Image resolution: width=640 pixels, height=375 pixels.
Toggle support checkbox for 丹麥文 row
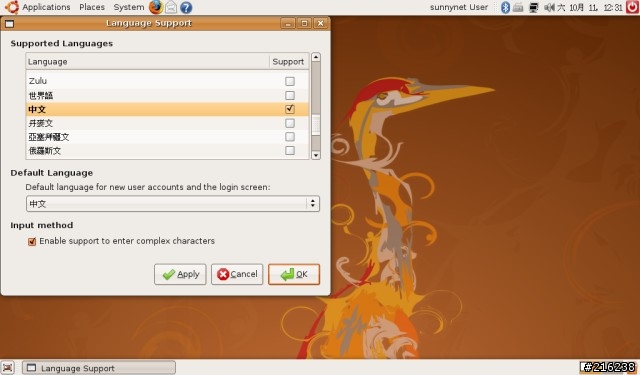point(290,123)
